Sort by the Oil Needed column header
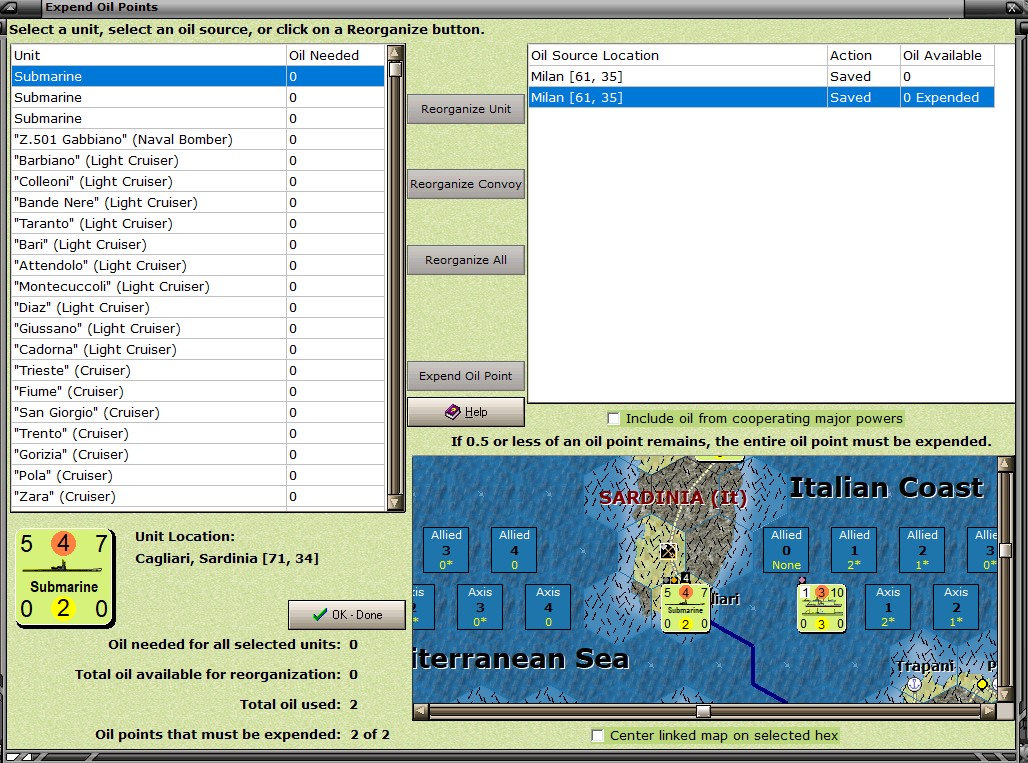This screenshot has height=763, width=1028. [336, 55]
